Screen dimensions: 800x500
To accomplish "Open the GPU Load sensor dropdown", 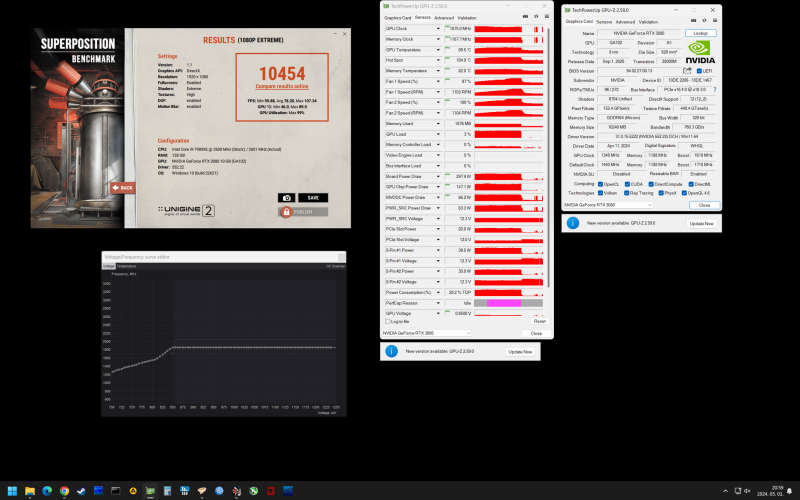I will pos(438,134).
